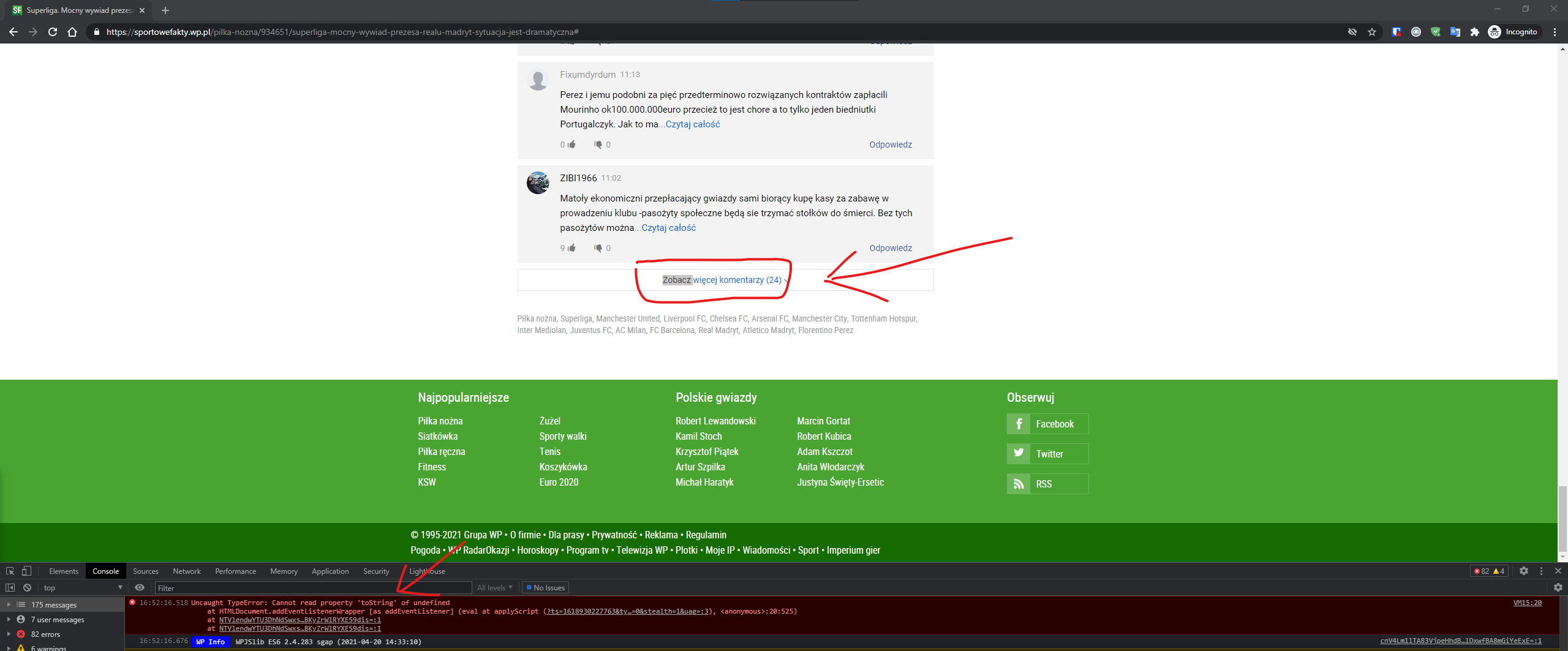Open the AdGuard green shield extension
Viewport: 1568px width, 651px height.
click(x=1436, y=32)
